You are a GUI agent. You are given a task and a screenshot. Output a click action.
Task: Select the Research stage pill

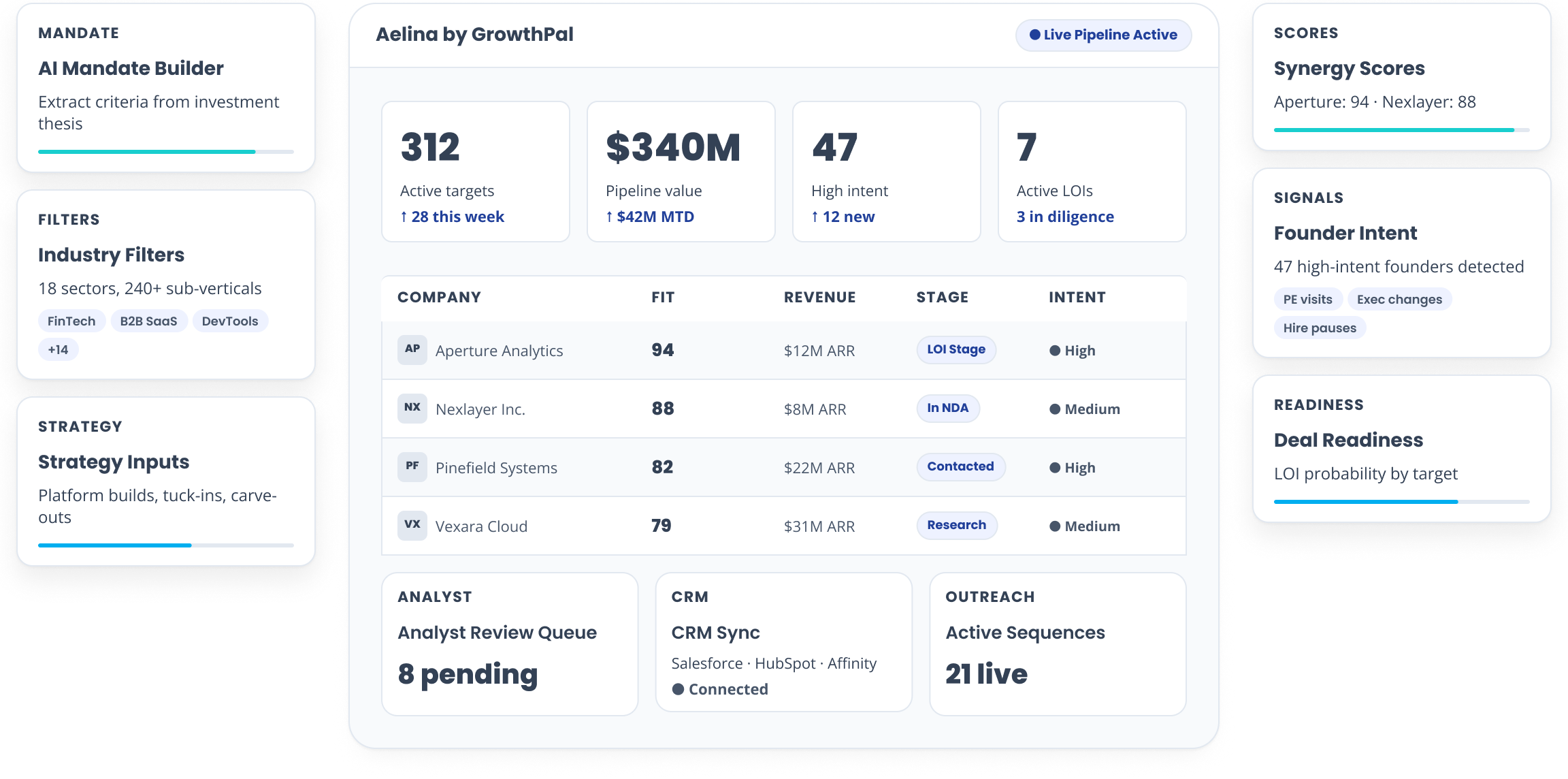(x=957, y=525)
